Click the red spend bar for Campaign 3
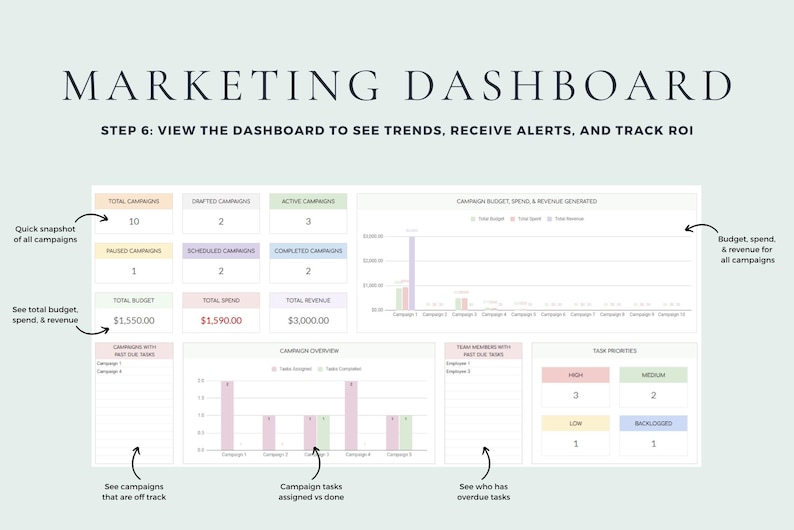The width and height of the screenshot is (794, 530). pyautogui.click(x=465, y=304)
